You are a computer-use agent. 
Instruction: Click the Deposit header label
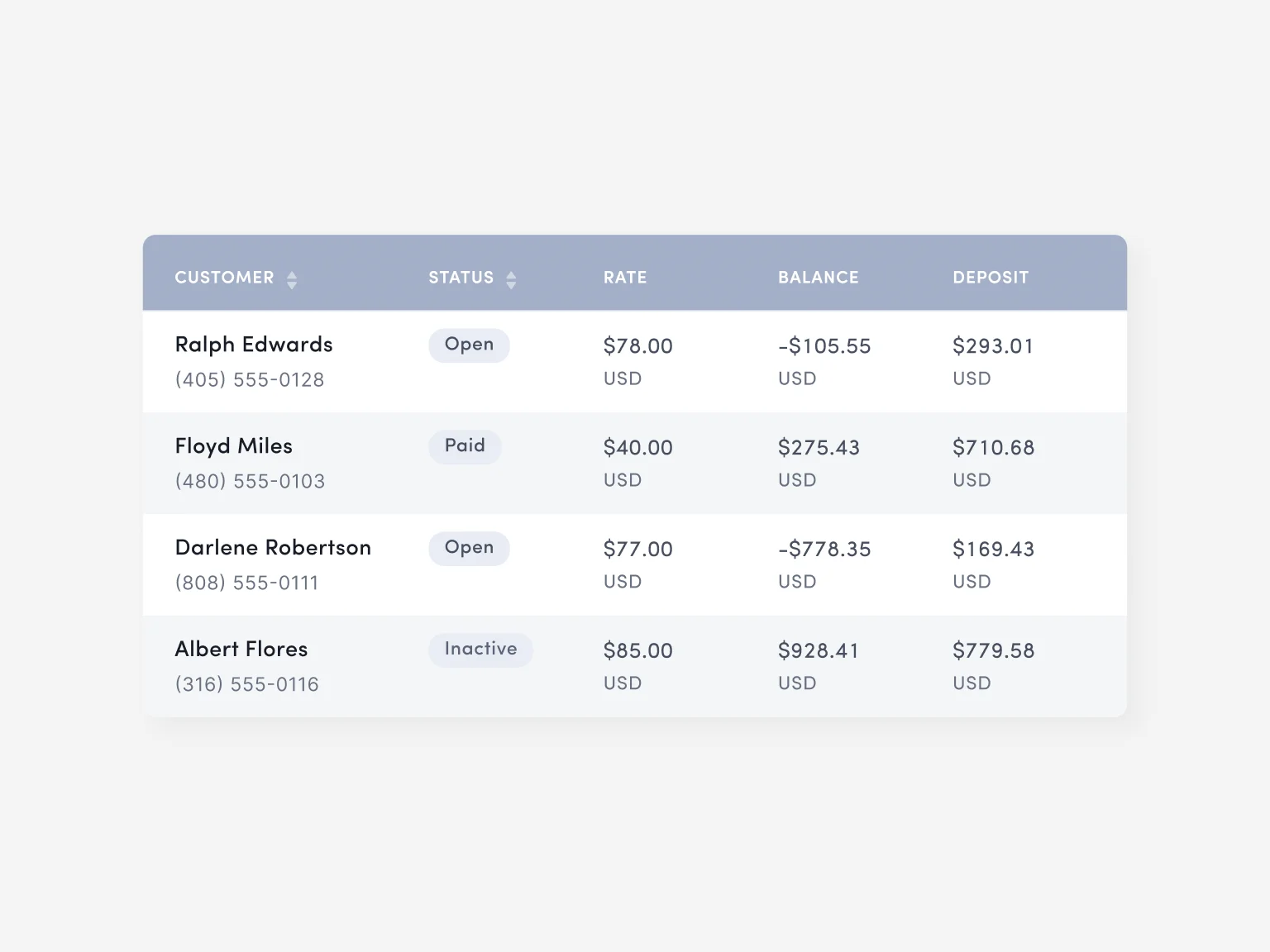(991, 278)
